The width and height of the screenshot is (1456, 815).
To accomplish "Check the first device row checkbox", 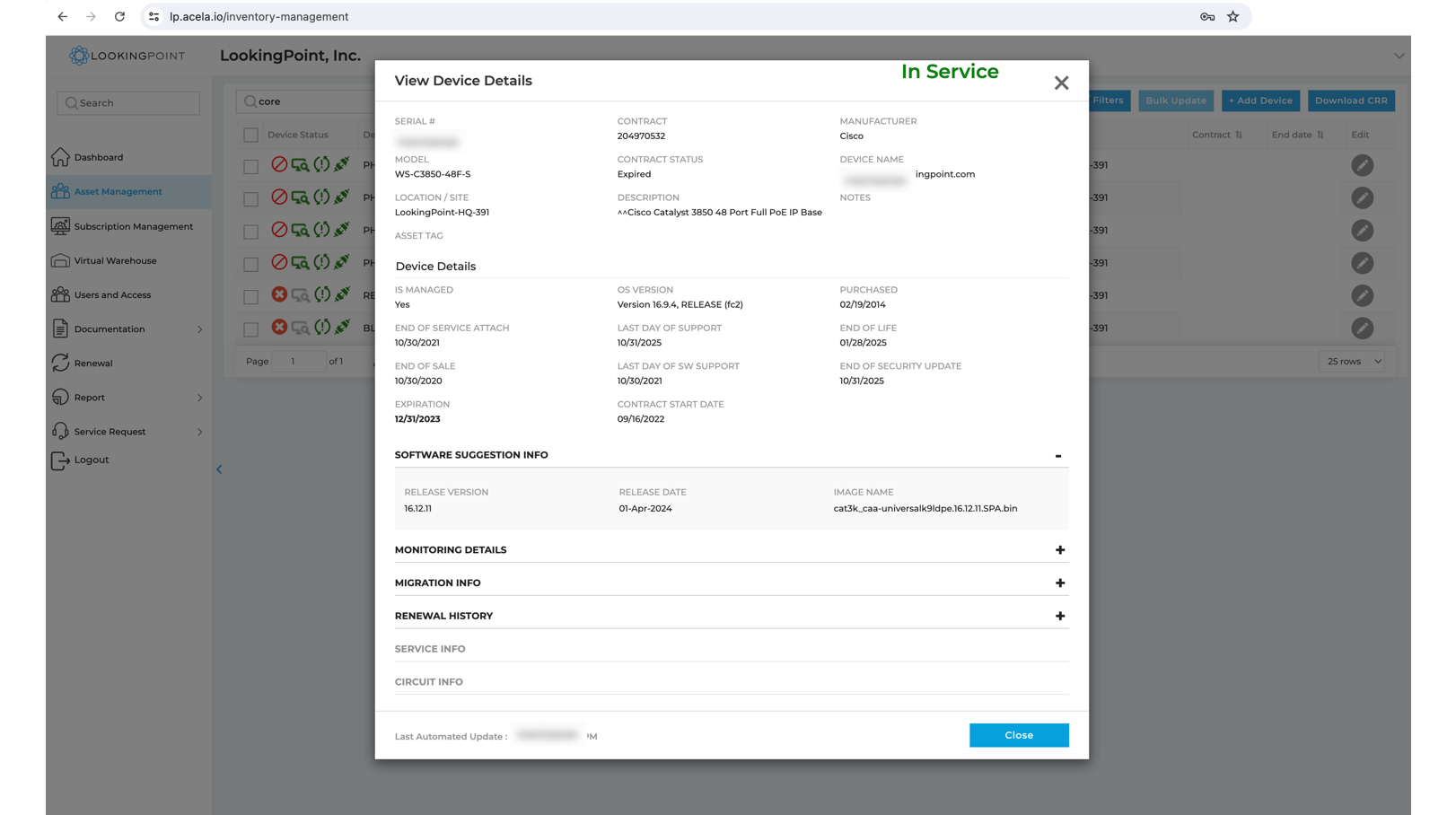I will click(250, 166).
